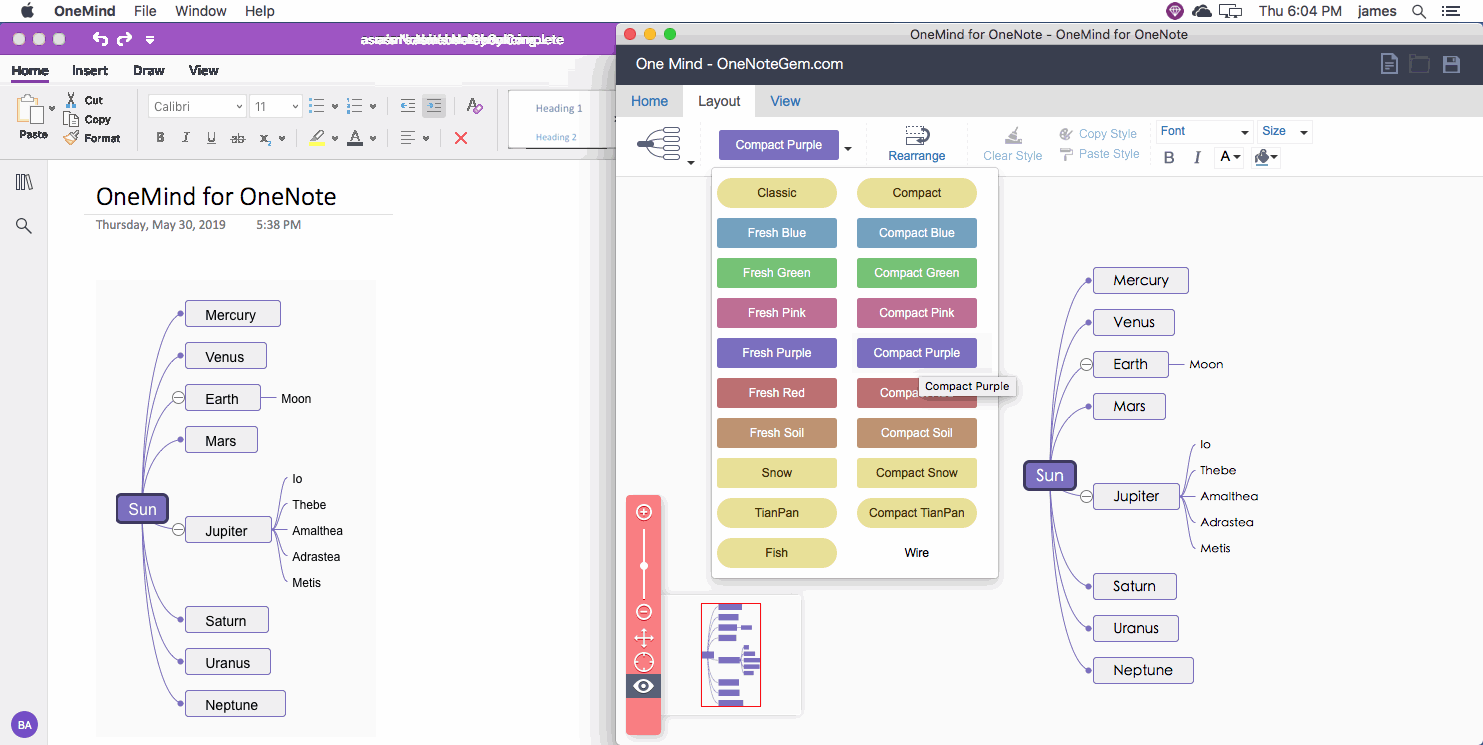This screenshot has height=745, width=1483.
Task: Toggle Italic in OneMind toolbar
Action: pos(1197,157)
